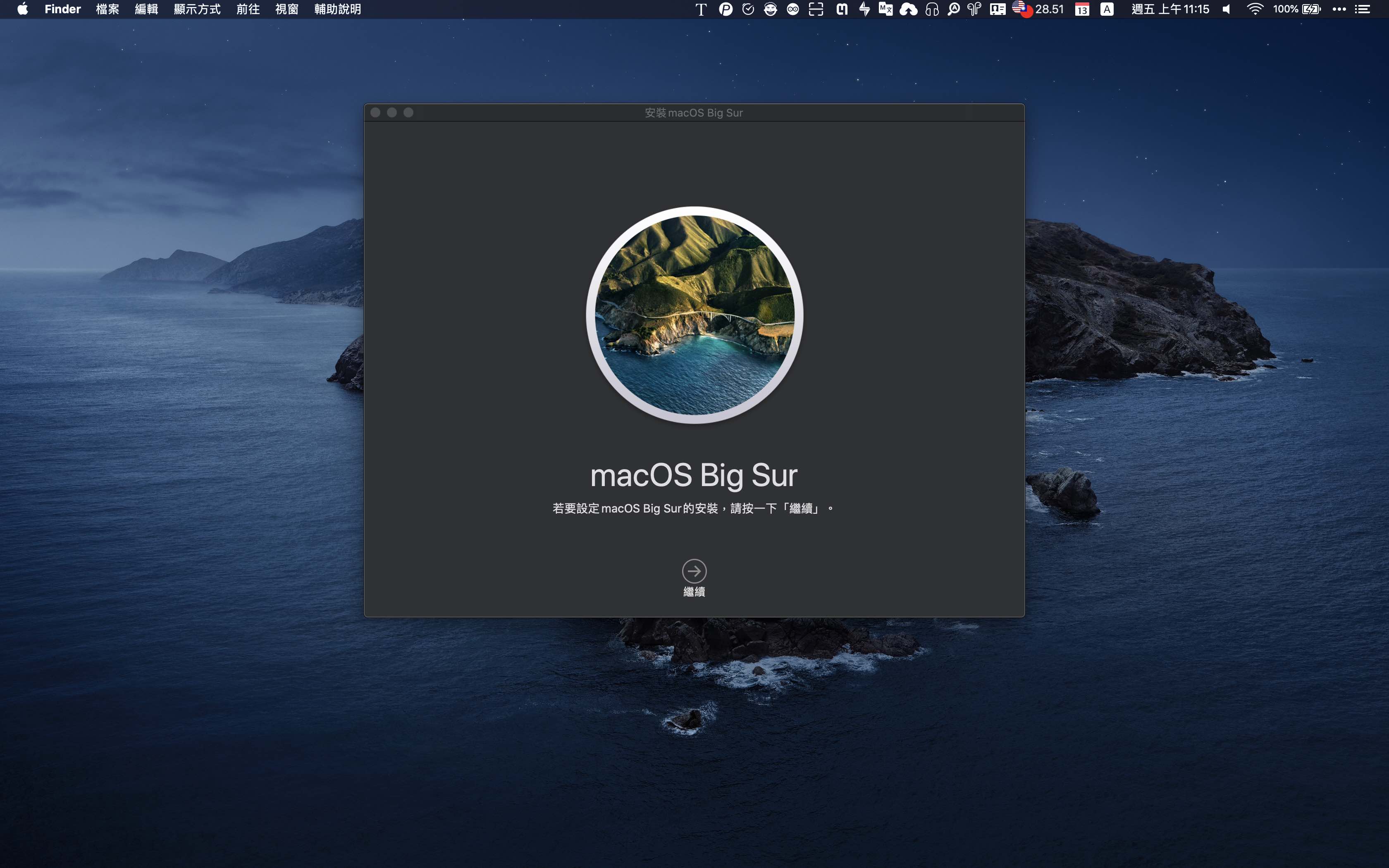Click the circled P menu bar icon
This screenshot has height=868, width=1389.
pyautogui.click(x=726, y=9)
